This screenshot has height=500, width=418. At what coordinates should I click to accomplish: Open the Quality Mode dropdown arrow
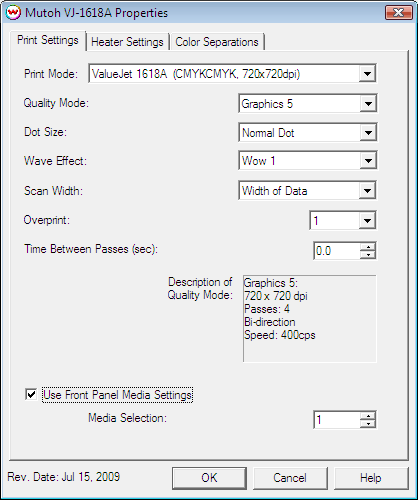coord(368,104)
